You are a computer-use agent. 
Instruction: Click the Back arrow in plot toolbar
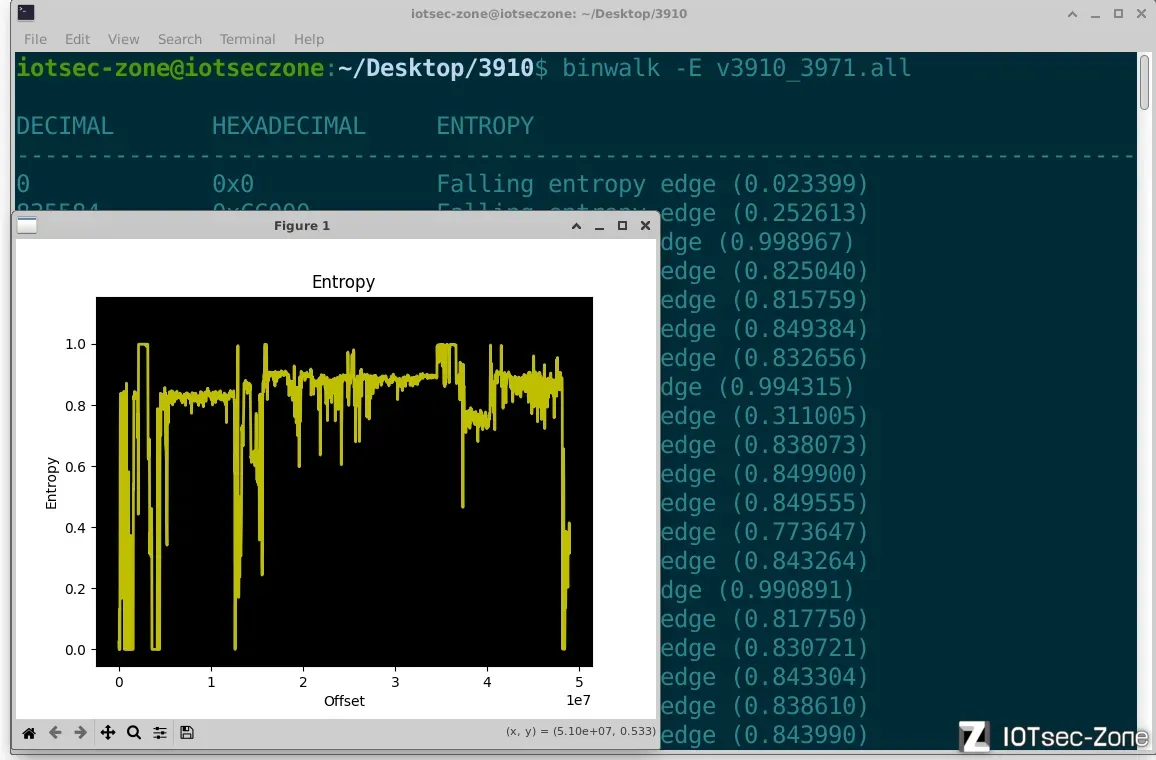point(55,733)
